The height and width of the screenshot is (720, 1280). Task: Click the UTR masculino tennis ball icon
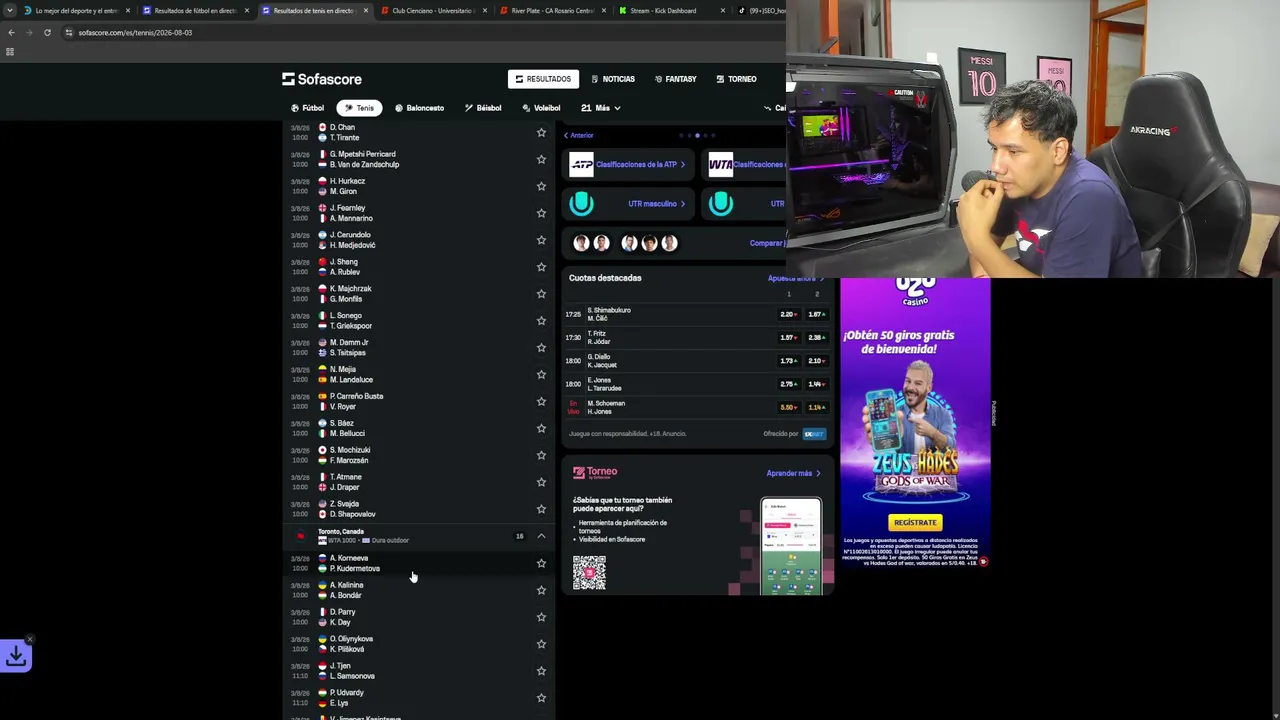pos(581,204)
